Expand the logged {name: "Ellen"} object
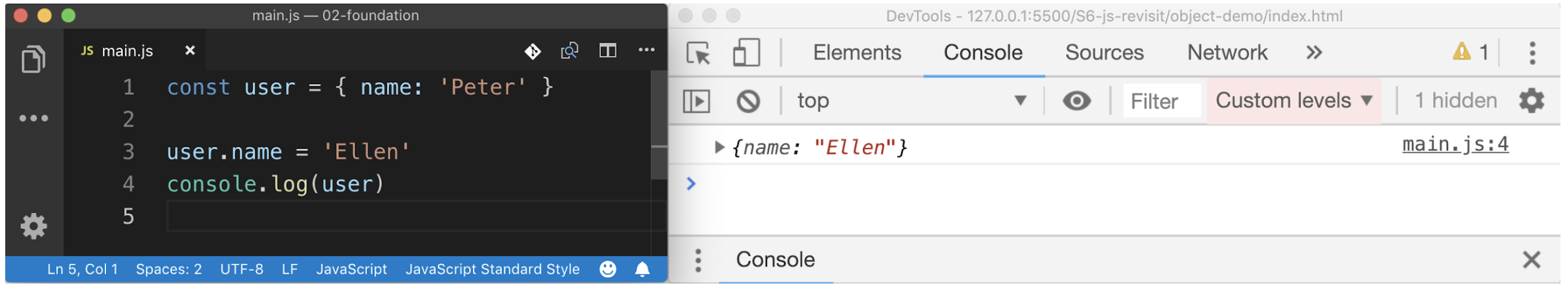Image resolution: width=1568 pixels, height=292 pixels. point(719,148)
